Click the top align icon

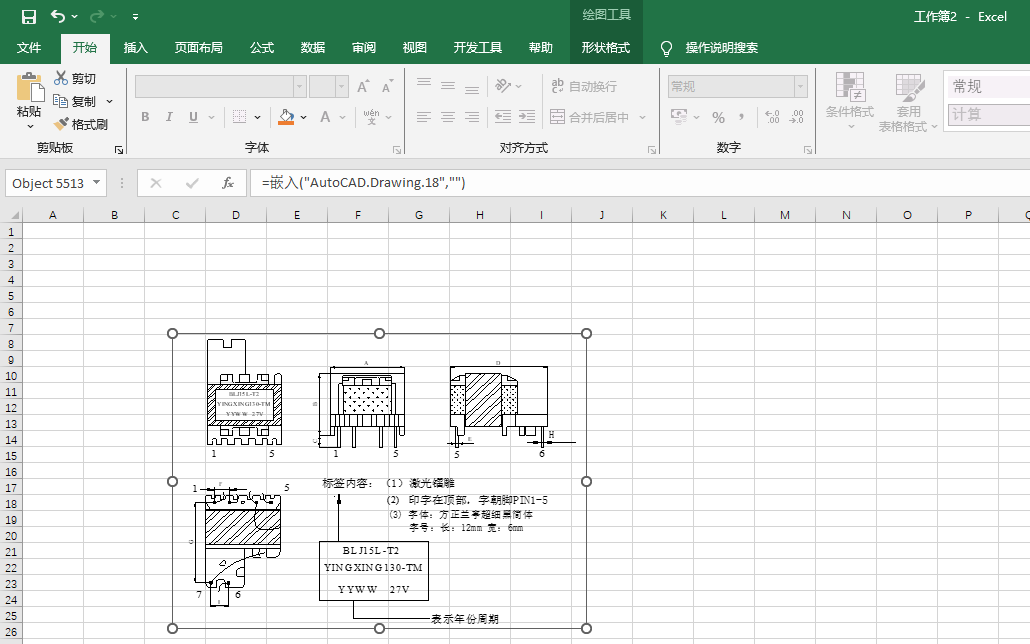pos(424,83)
